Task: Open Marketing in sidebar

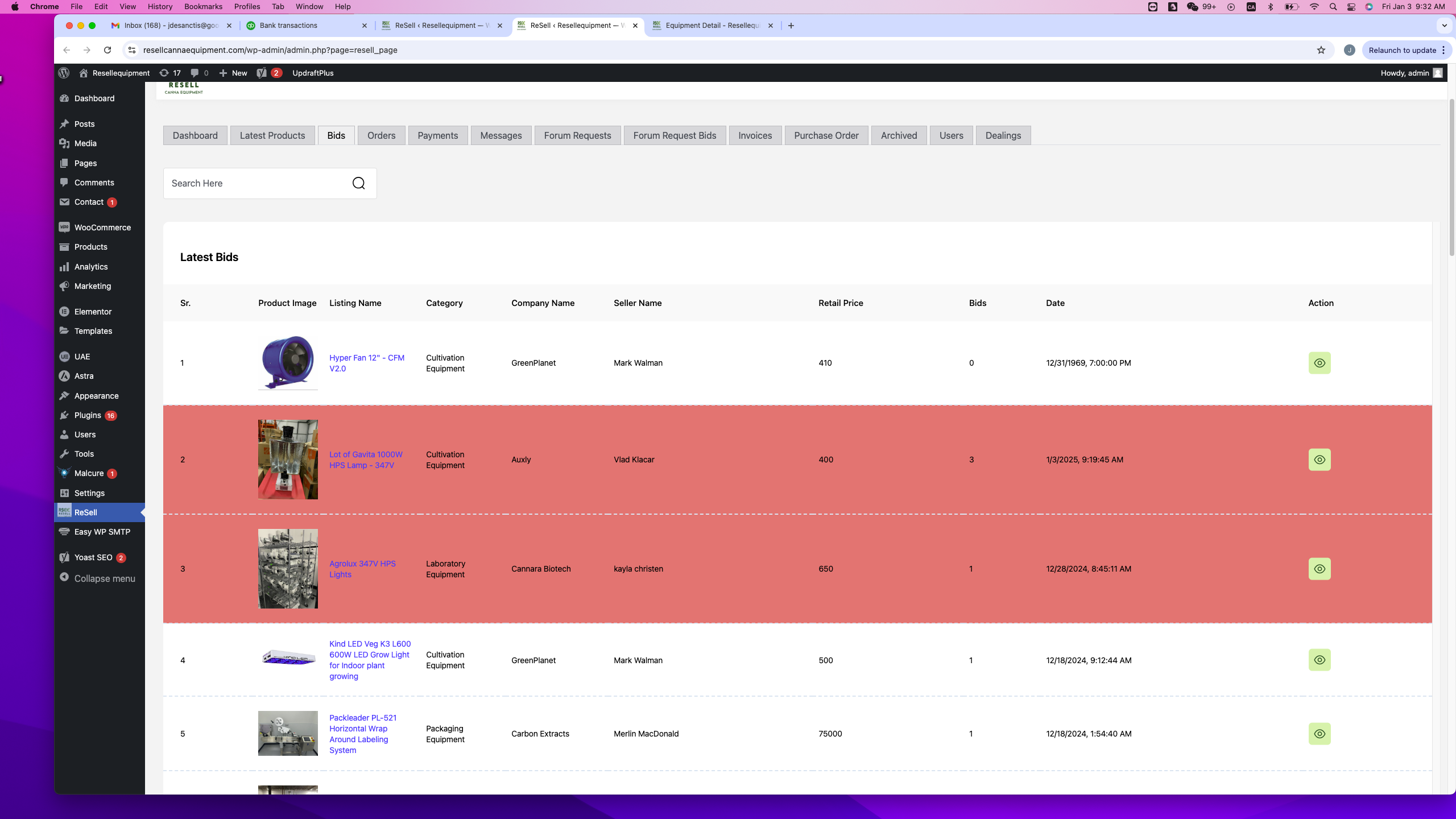Action: pos(100,286)
